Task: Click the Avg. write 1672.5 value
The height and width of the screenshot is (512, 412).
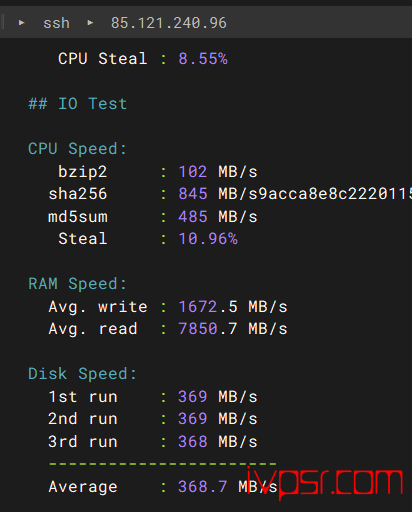Action: (x=208, y=307)
